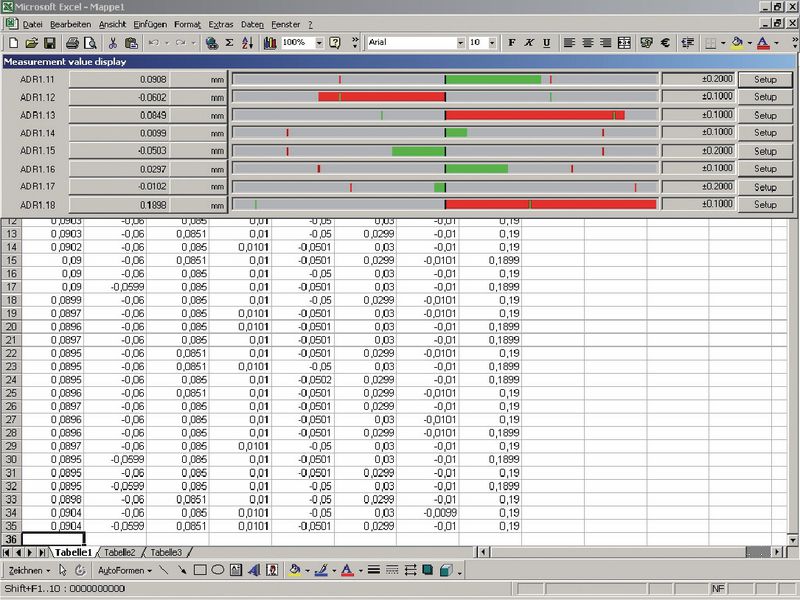The width and height of the screenshot is (800, 600).
Task: Open the zoom 100% dropdown
Action: [319, 43]
